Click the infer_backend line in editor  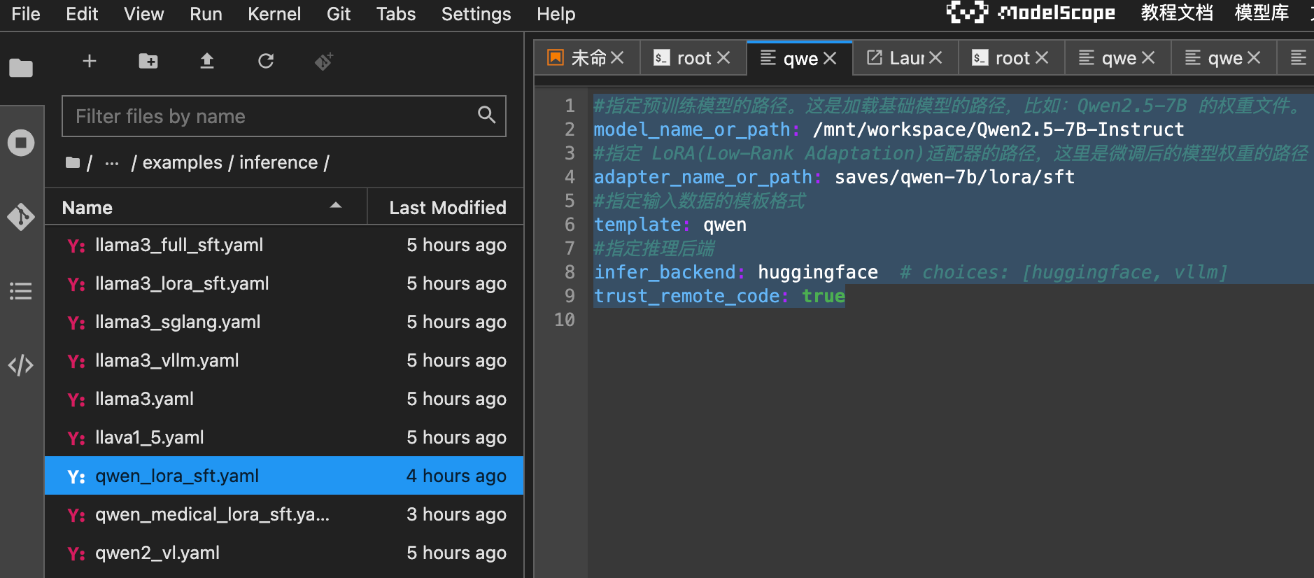(911, 272)
